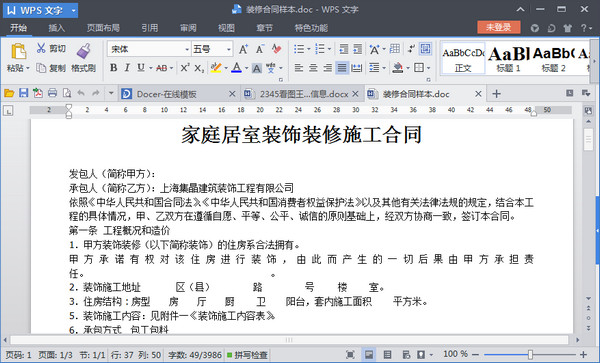Switch to web layout icon in status bar
This screenshot has width=600, height=363.
406,355
